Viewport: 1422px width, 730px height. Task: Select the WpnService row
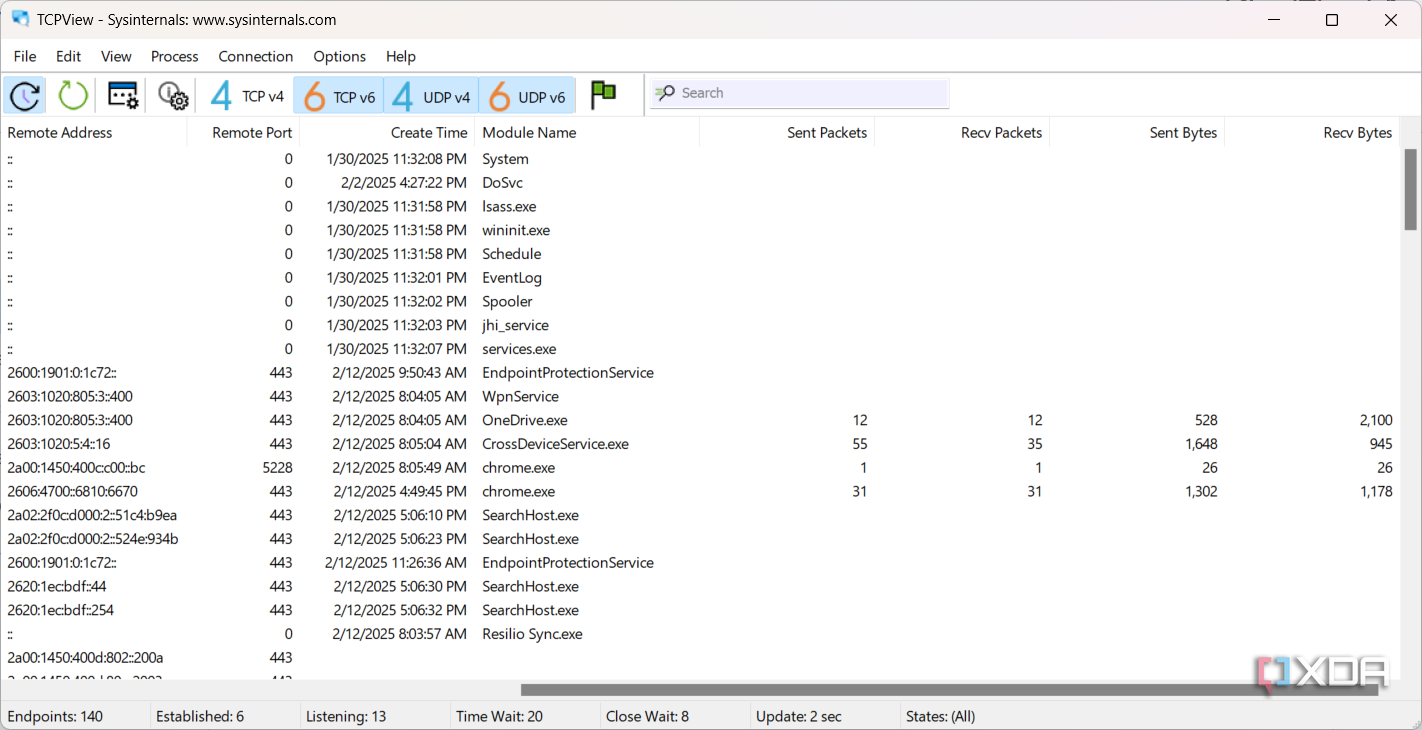pyautogui.click(x=700, y=397)
